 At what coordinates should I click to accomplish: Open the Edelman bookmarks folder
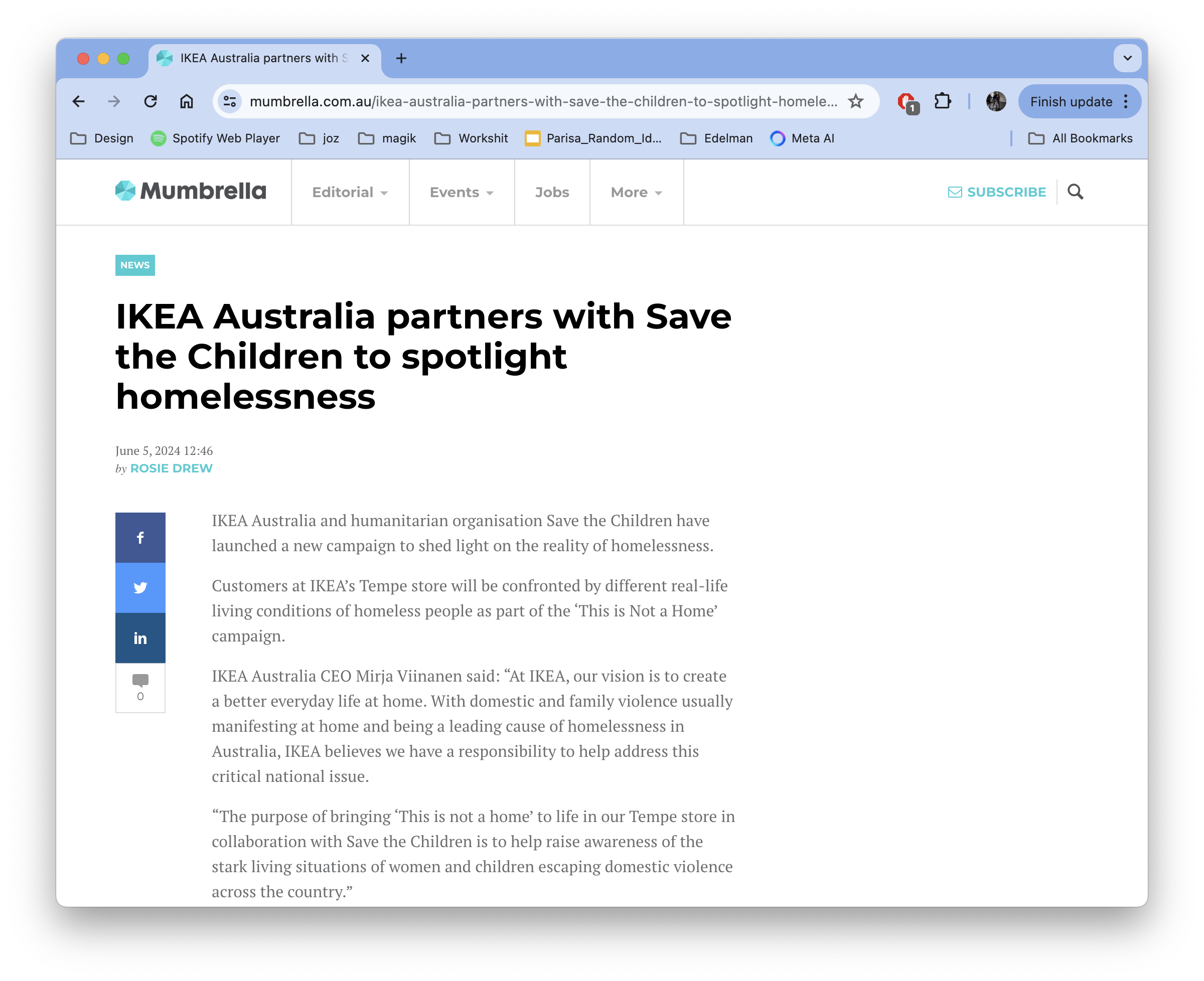(716, 138)
